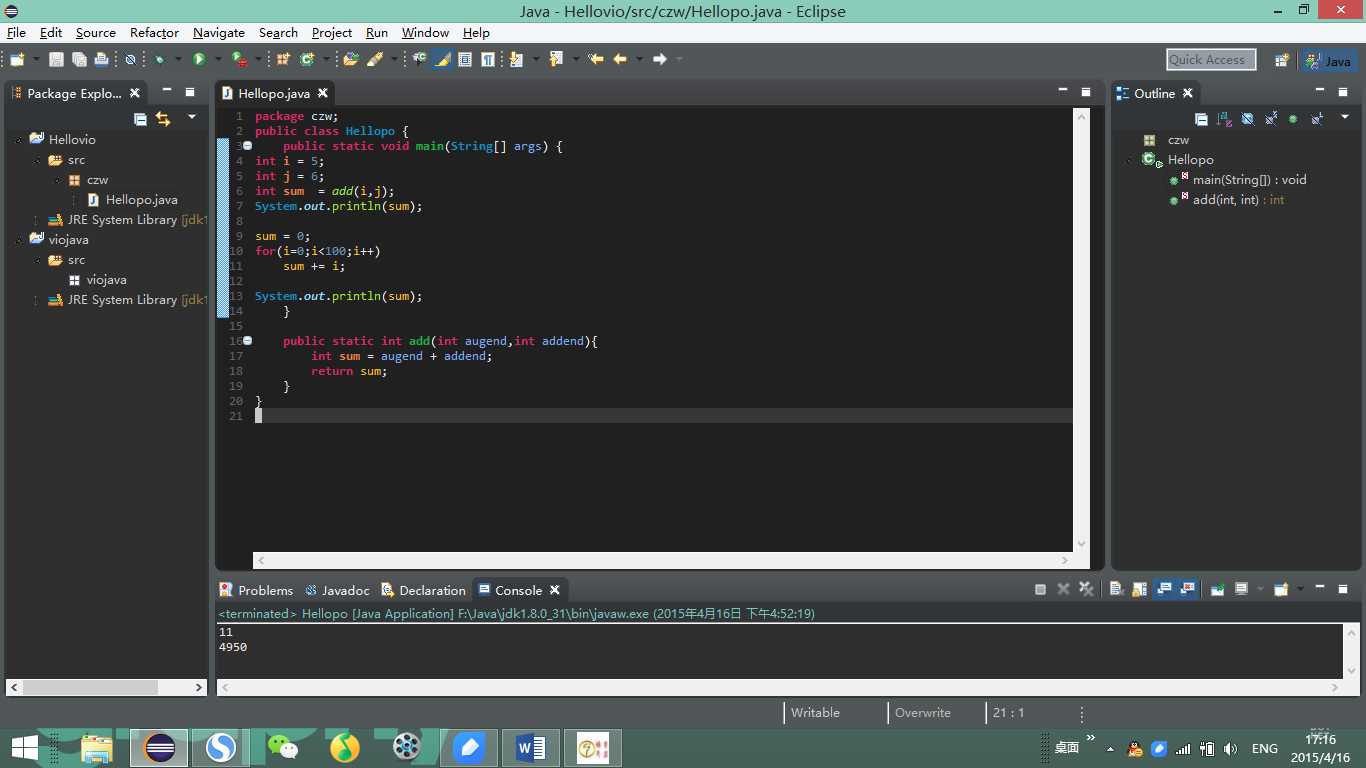Click the New file toolbar icon

coord(17,59)
